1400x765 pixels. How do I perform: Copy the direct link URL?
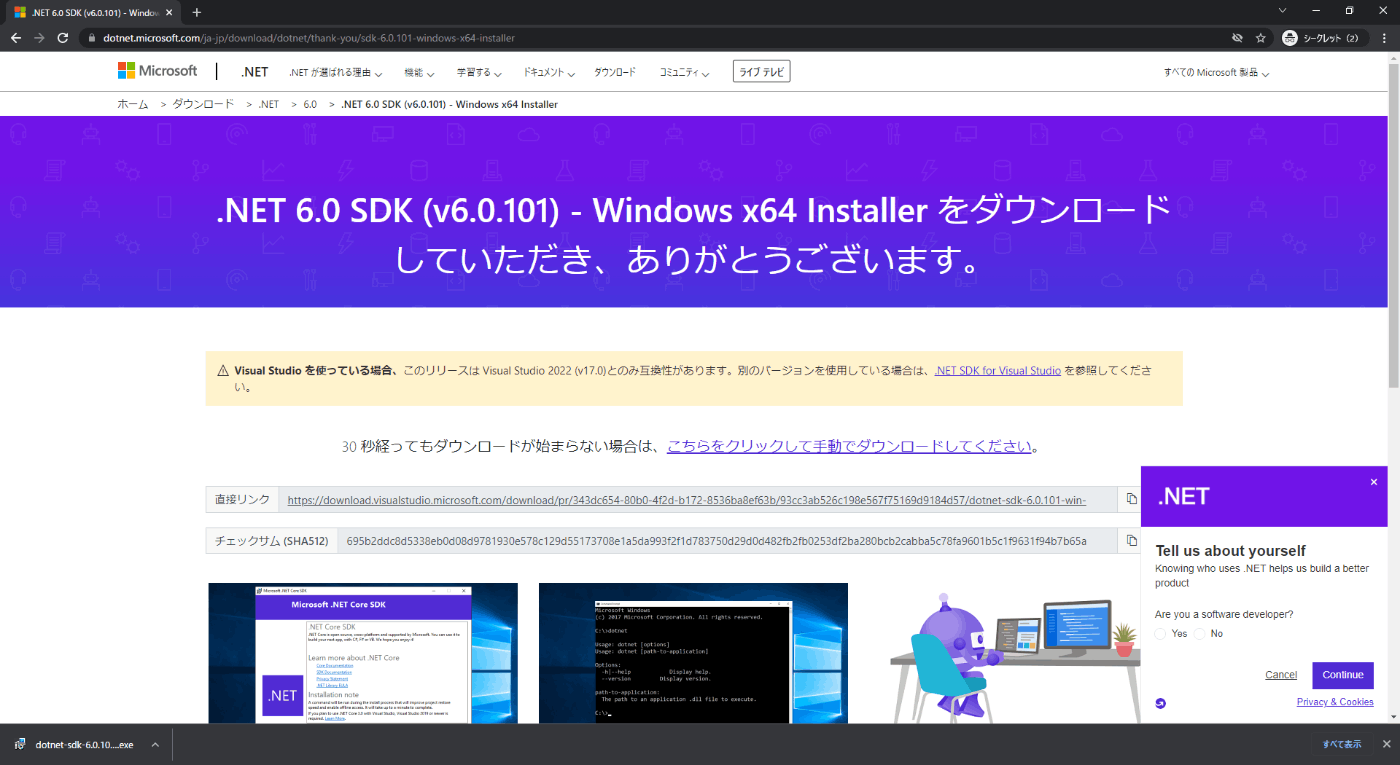tap(1131, 499)
